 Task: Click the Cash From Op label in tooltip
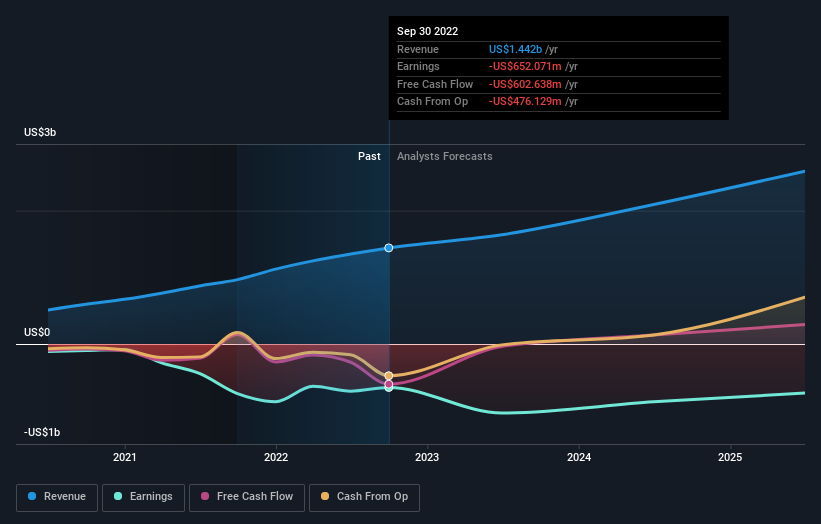[x=432, y=102]
